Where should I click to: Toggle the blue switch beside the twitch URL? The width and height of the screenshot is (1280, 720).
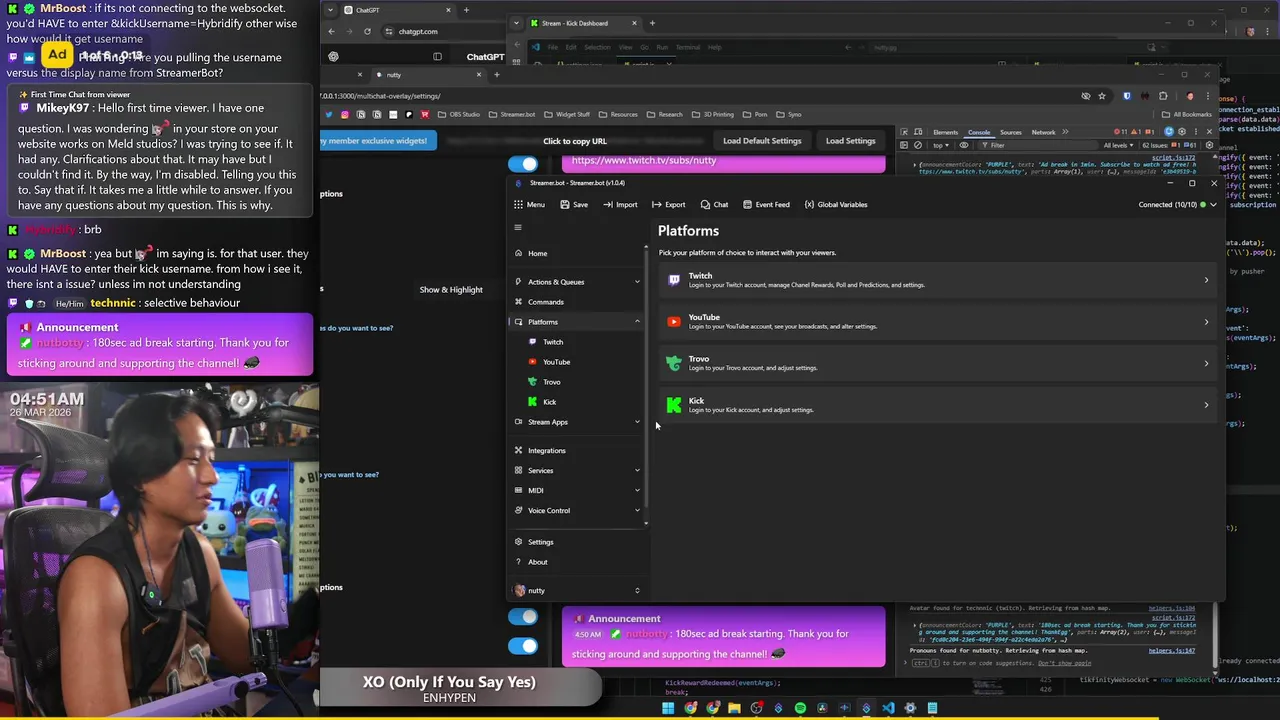(522, 164)
